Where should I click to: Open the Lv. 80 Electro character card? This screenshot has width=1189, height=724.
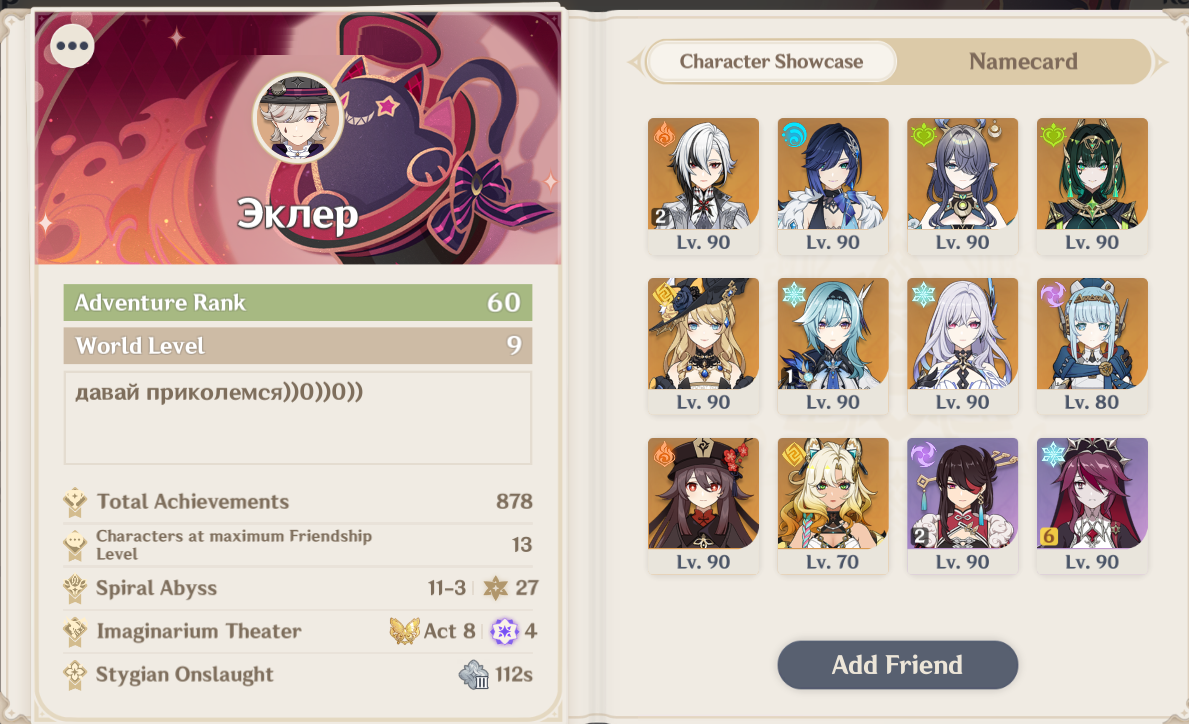[1092, 346]
